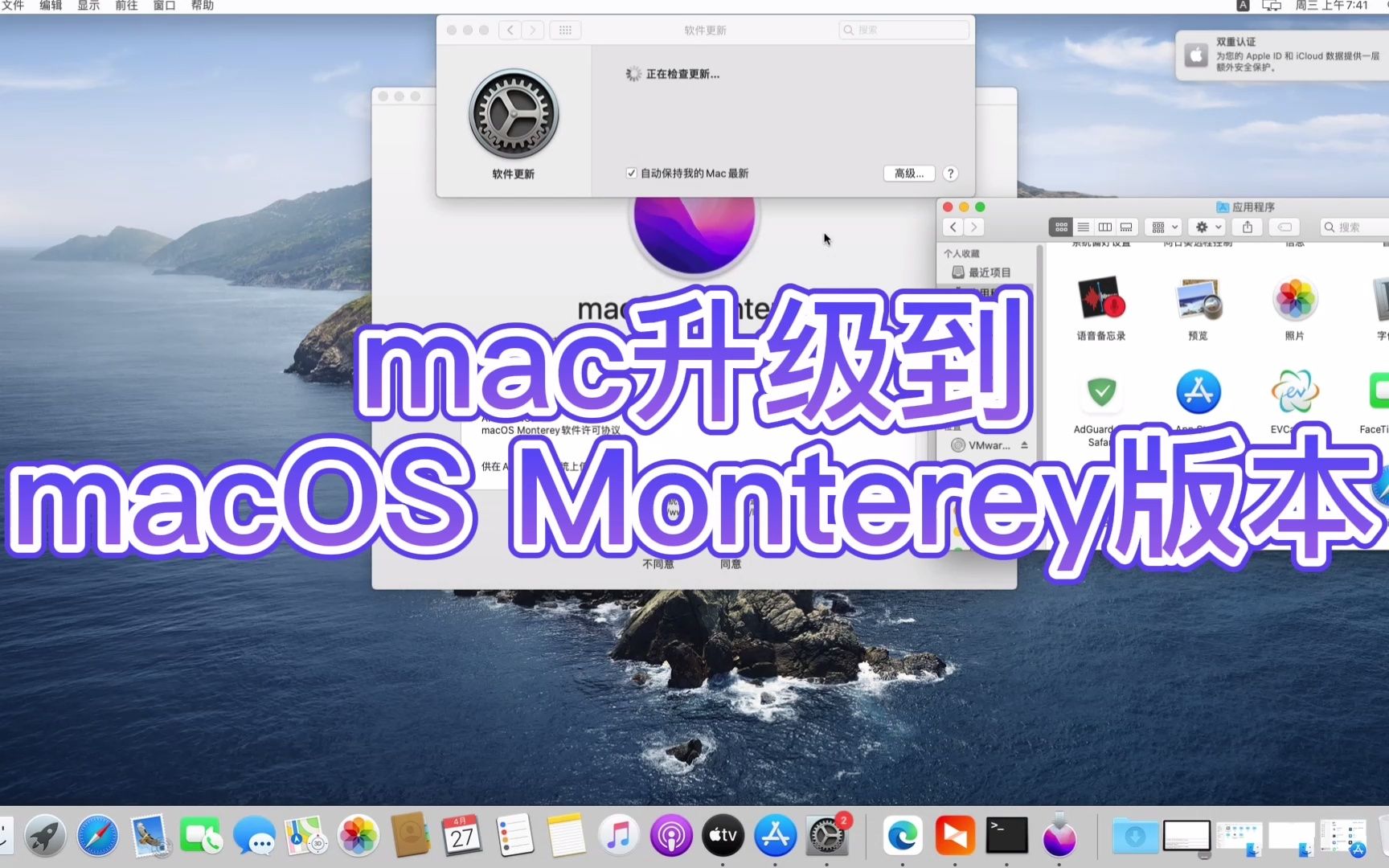Open EVCapture app in Finder window
The height and width of the screenshot is (868, 1389).
pos(1295,392)
